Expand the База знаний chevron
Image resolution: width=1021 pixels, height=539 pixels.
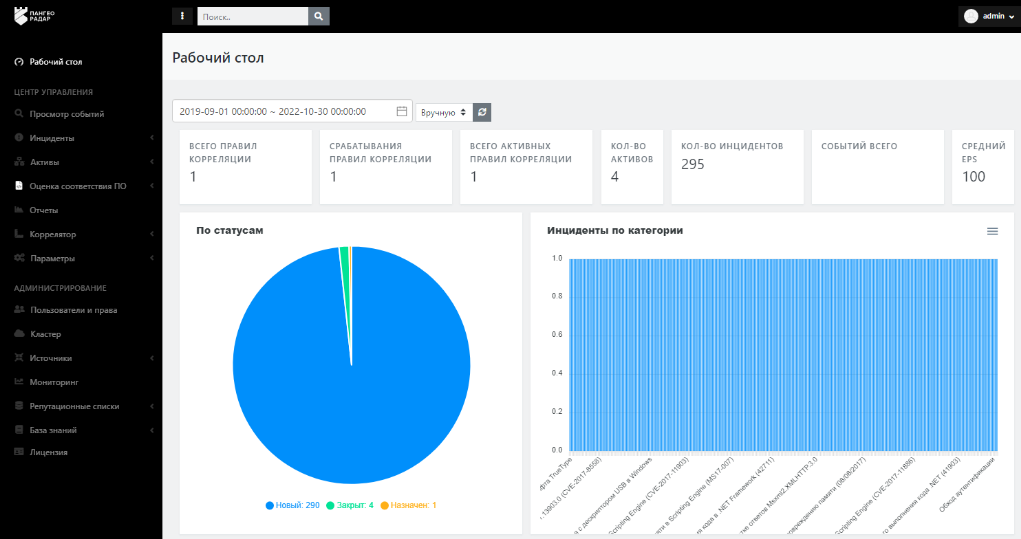[x=152, y=430]
